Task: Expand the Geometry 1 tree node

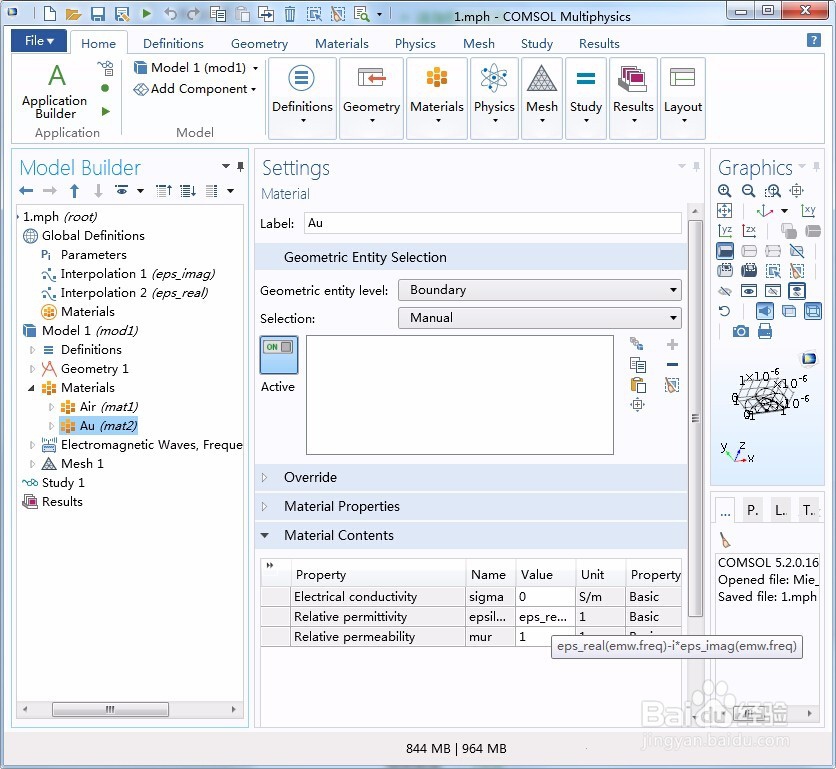Action: 32,369
